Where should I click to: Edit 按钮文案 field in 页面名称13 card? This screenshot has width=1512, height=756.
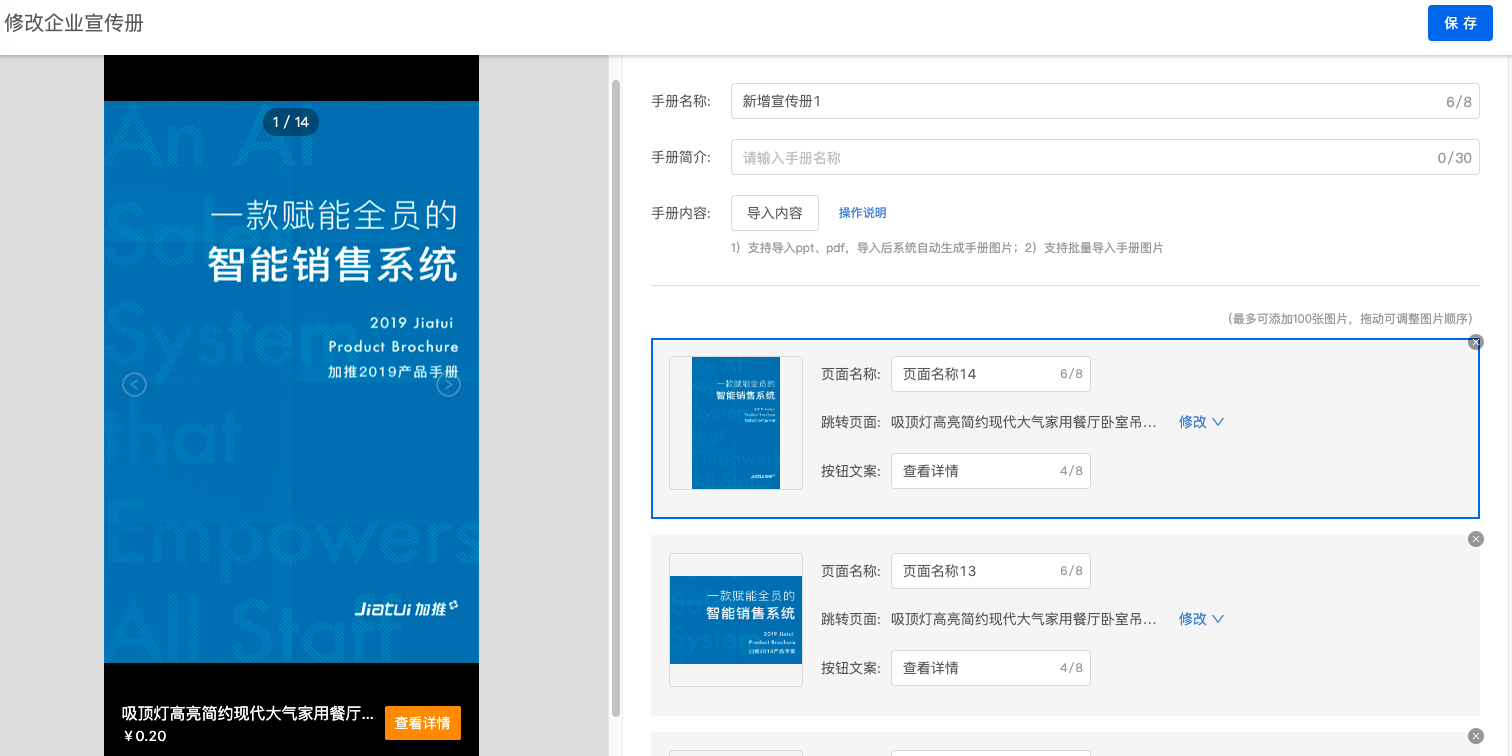point(990,668)
